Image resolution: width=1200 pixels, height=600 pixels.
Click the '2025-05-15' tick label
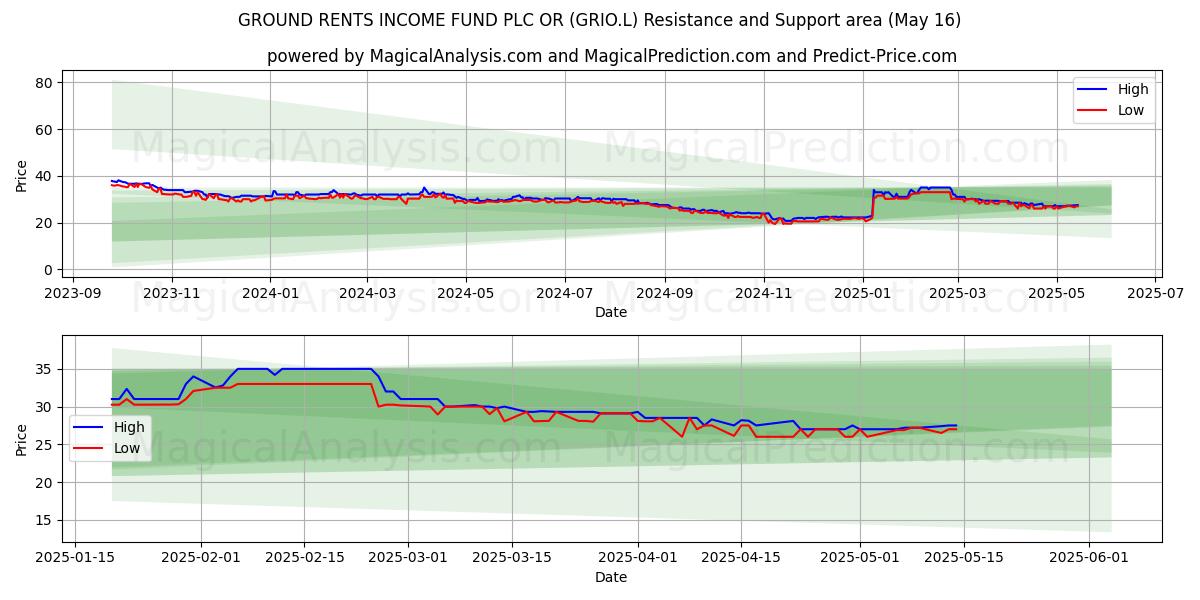(x=963, y=558)
